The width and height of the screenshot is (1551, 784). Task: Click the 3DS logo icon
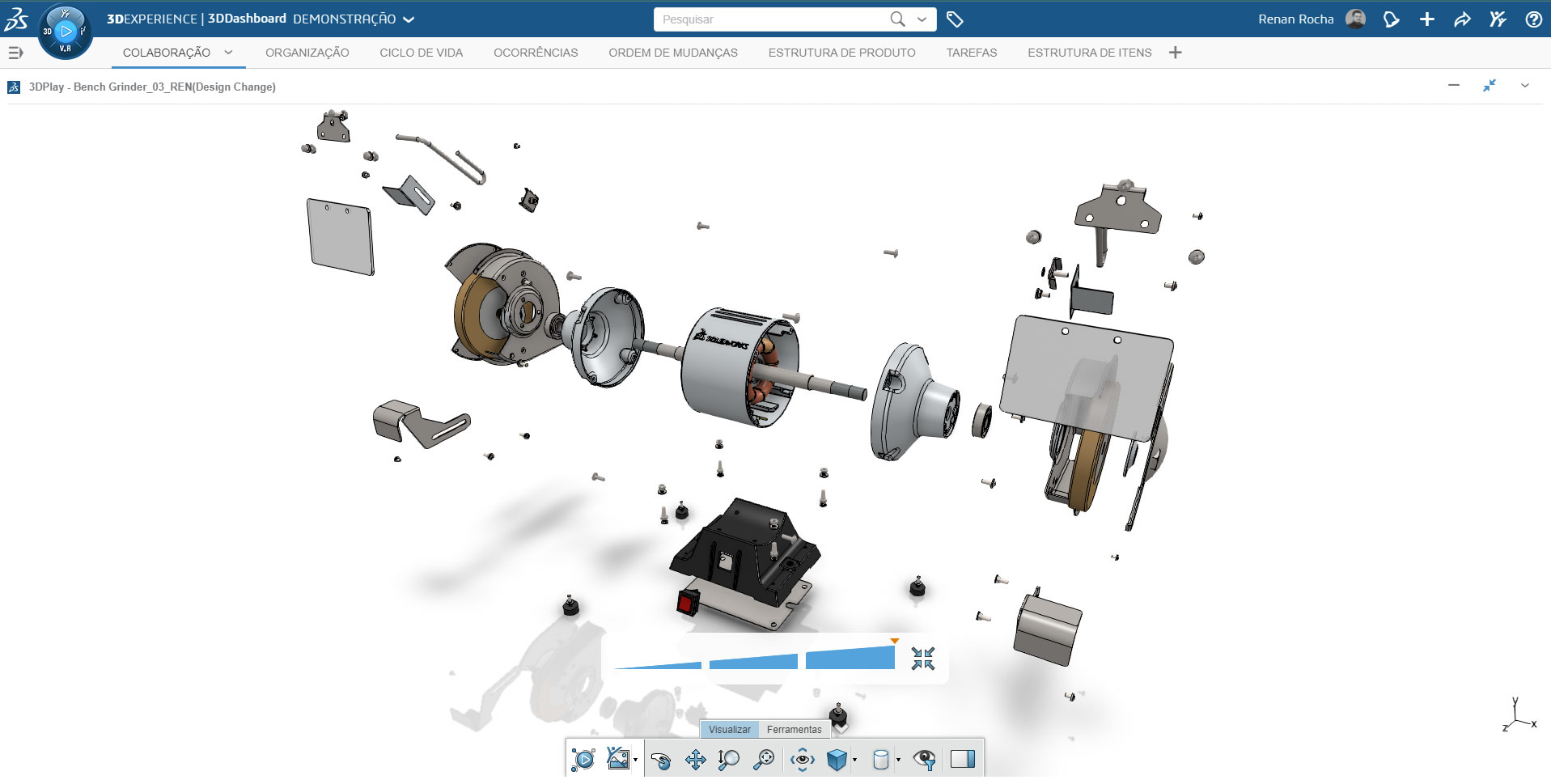point(16,19)
